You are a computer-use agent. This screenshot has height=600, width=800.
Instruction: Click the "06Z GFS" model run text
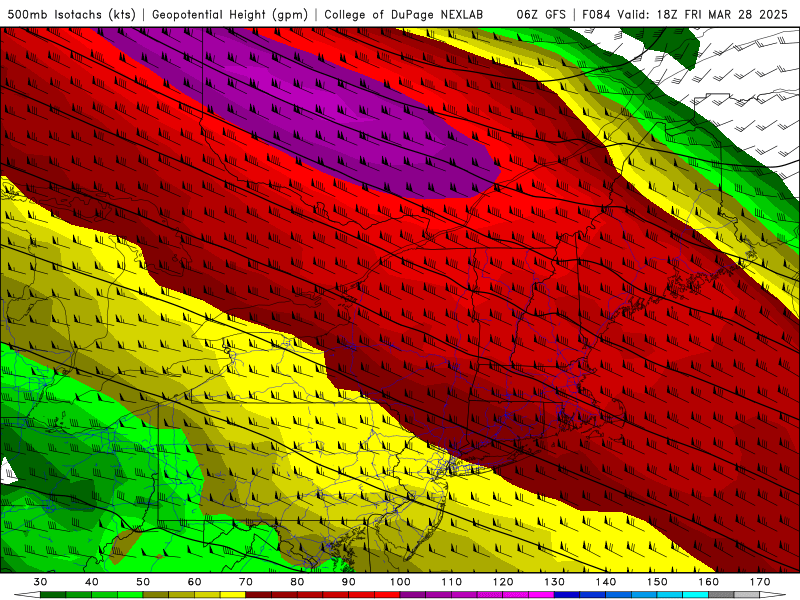tap(541, 15)
